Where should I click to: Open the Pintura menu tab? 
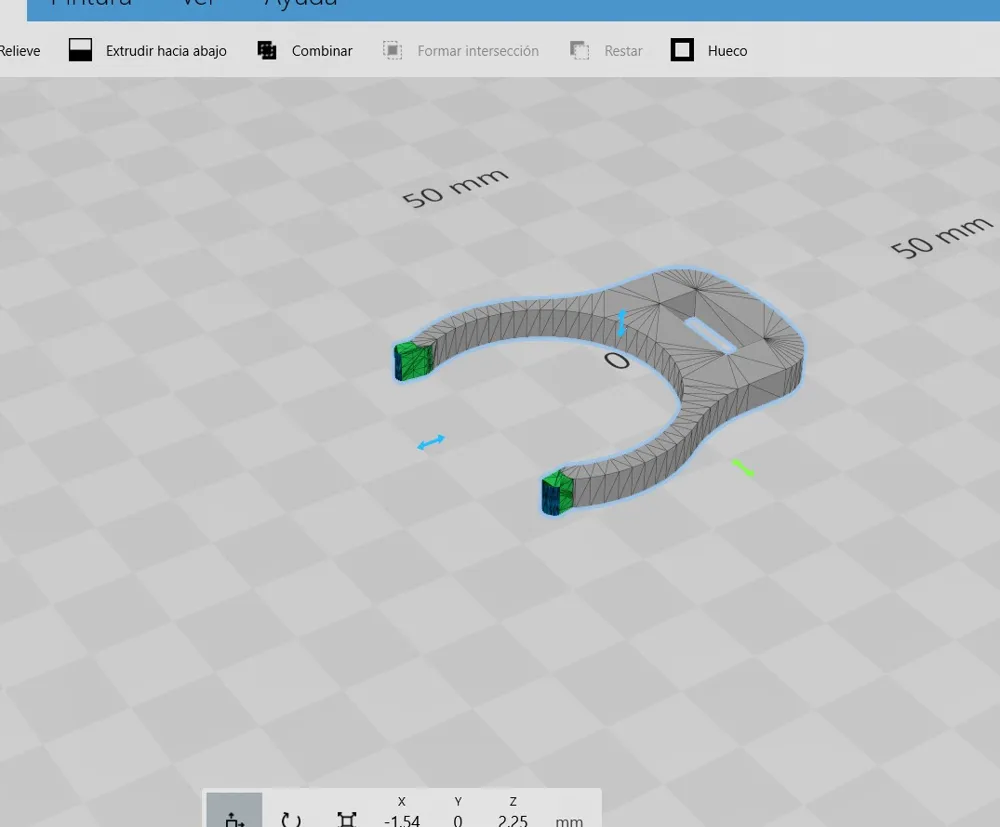pyautogui.click(x=91, y=3)
